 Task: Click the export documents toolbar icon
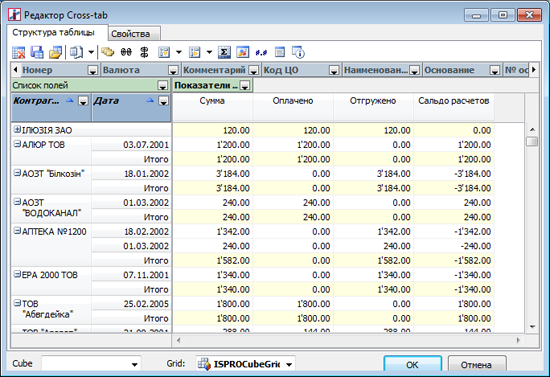(x=76, y=53)
